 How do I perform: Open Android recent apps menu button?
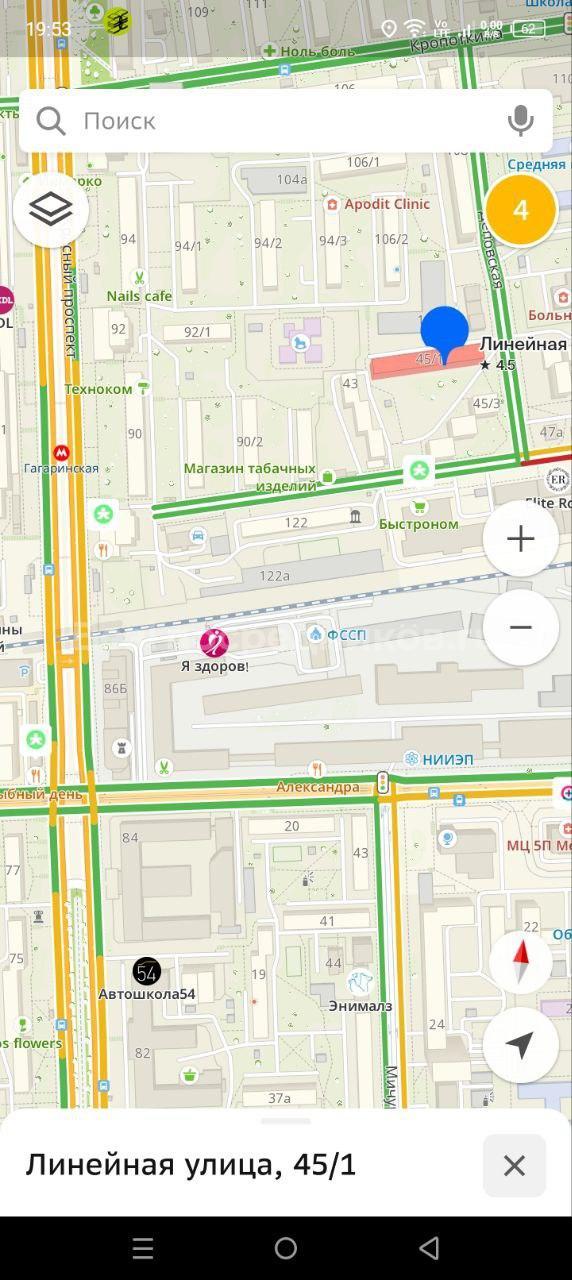[x=143, y=1248]
